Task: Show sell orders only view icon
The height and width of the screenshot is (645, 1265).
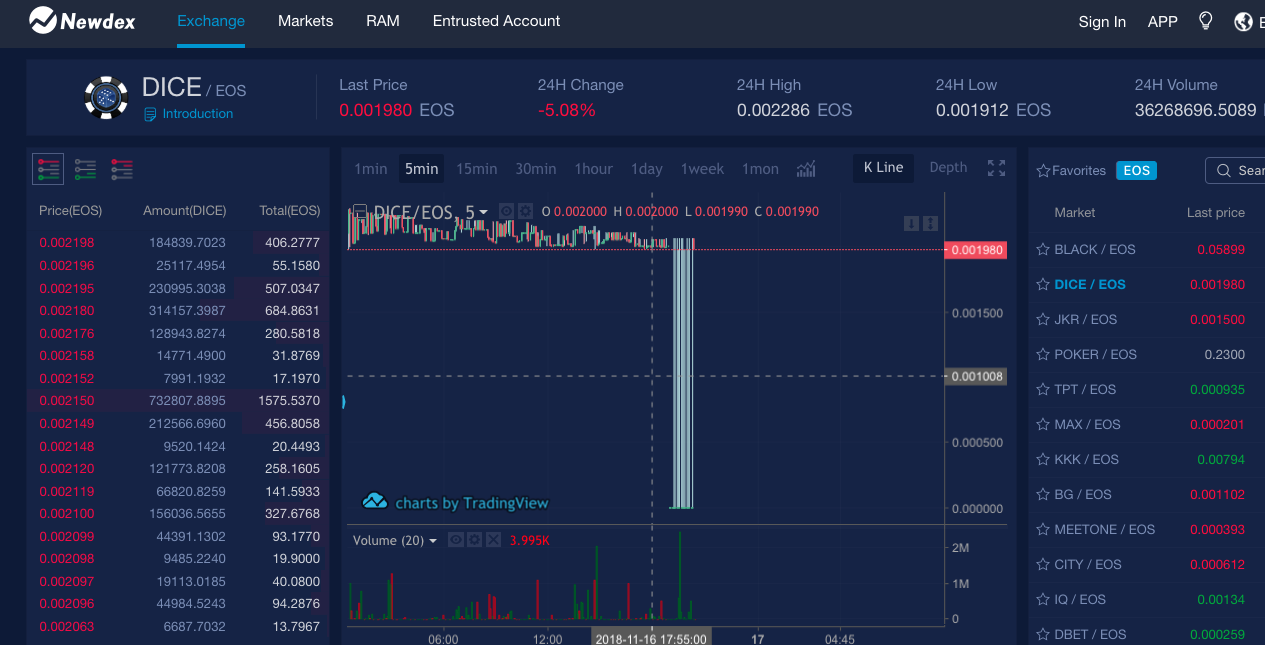Action: click(x=122, y=169)
